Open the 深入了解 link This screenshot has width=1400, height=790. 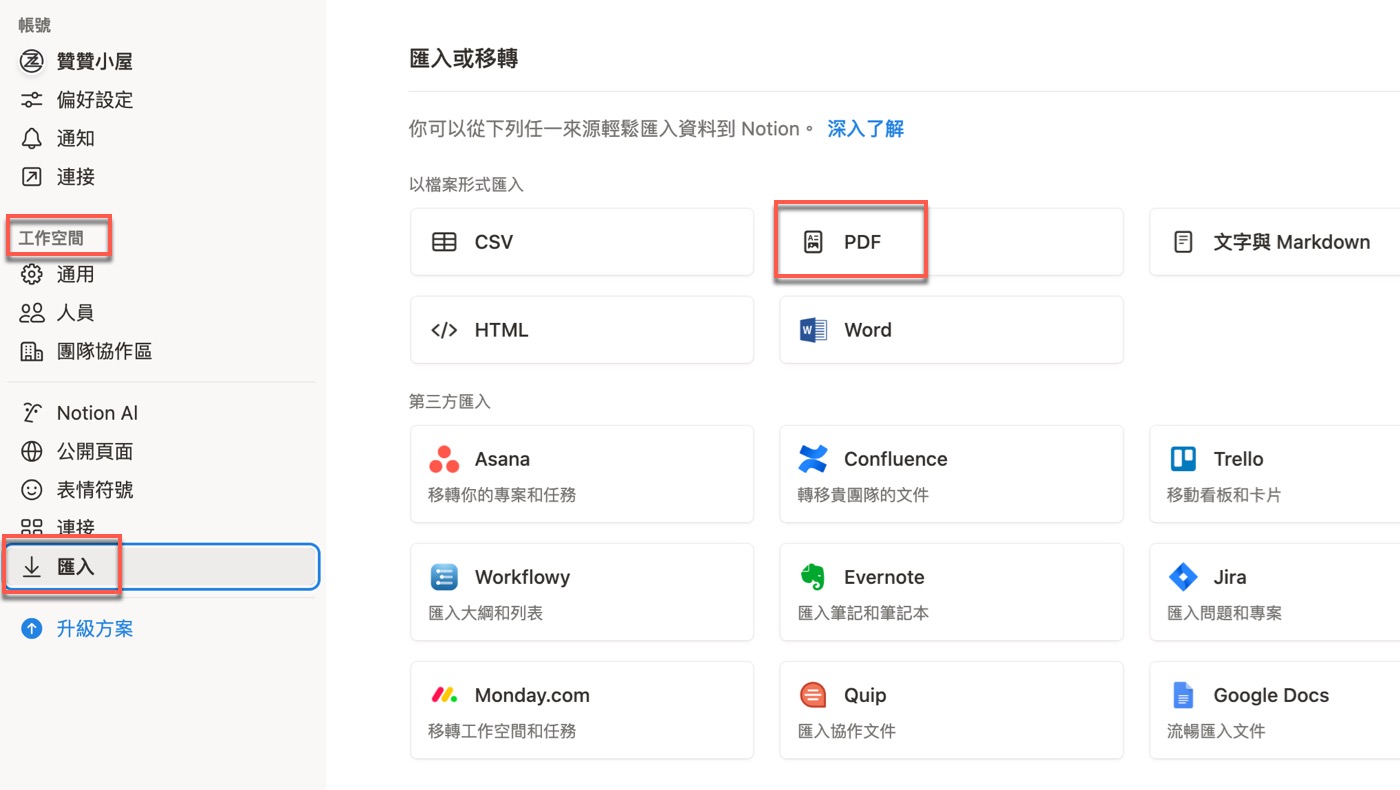(x=866, y=129)
